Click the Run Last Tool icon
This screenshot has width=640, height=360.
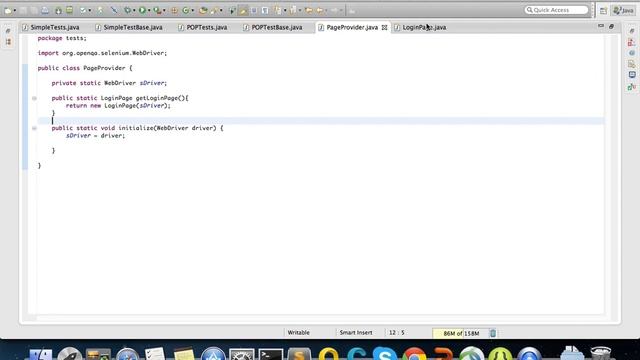point(157,11)
